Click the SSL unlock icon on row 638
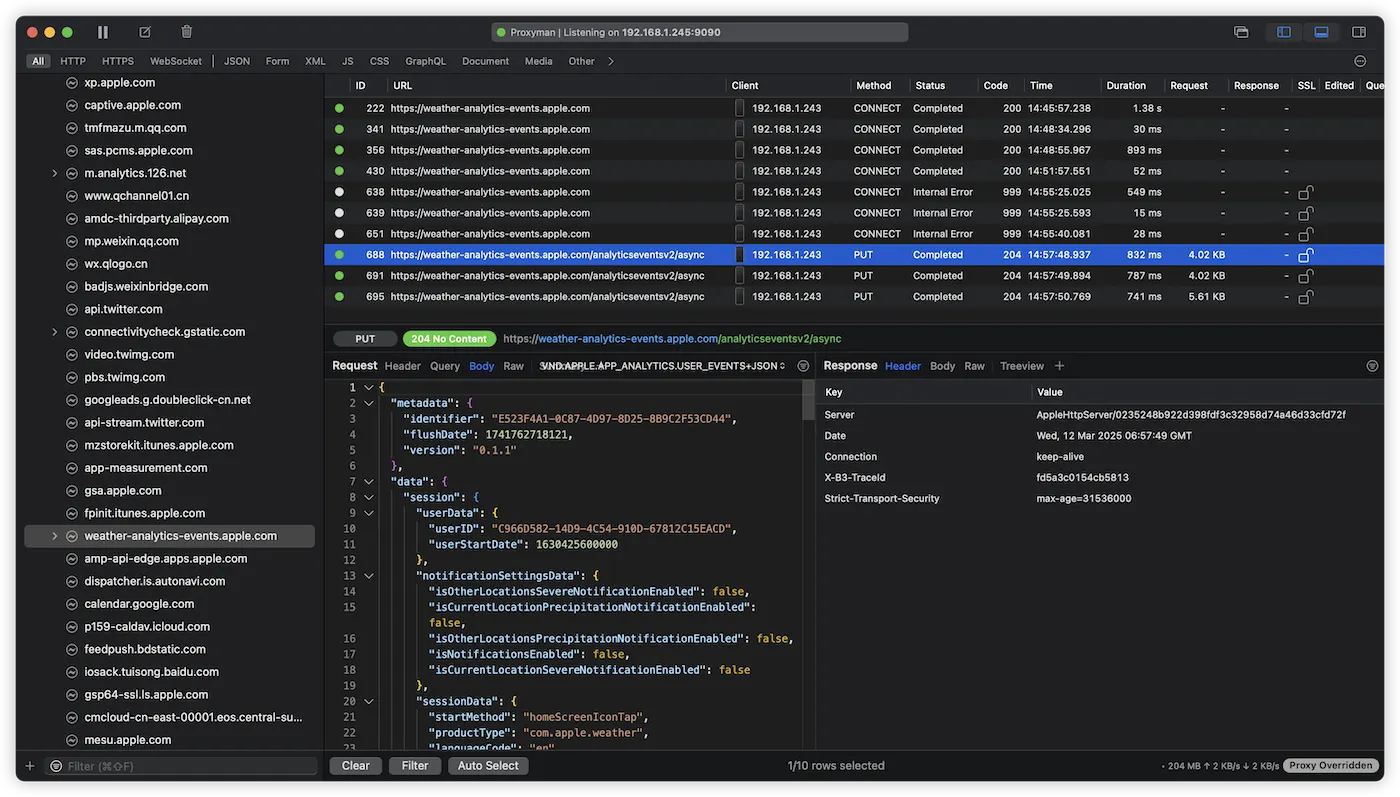Screen dimensions: 1400x797 [1305, 192]
